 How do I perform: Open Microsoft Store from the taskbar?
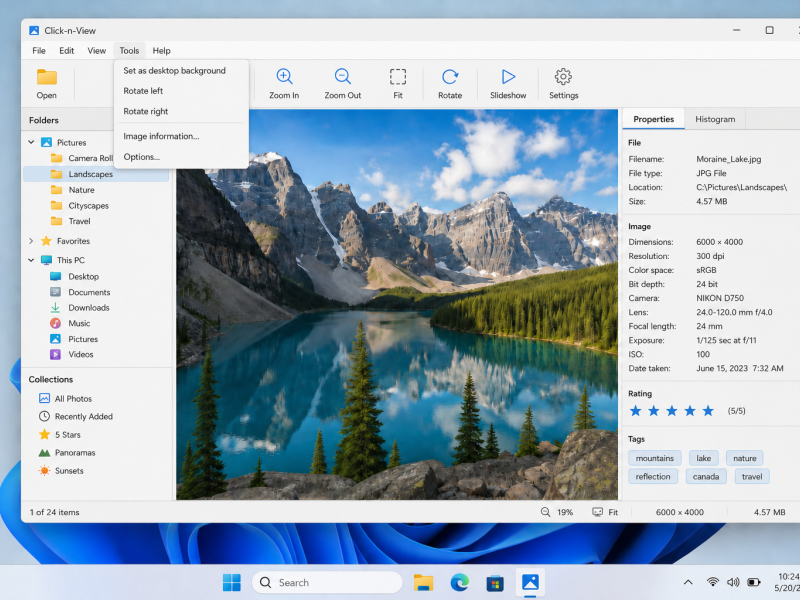[x=495, y=582]
